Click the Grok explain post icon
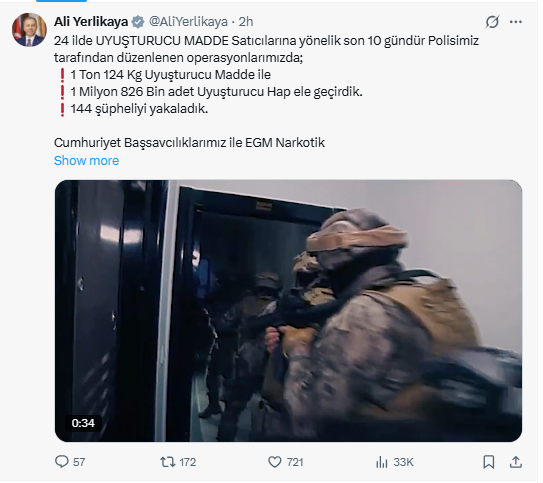This screenshot has height=483, width=543. pos(492,22)
